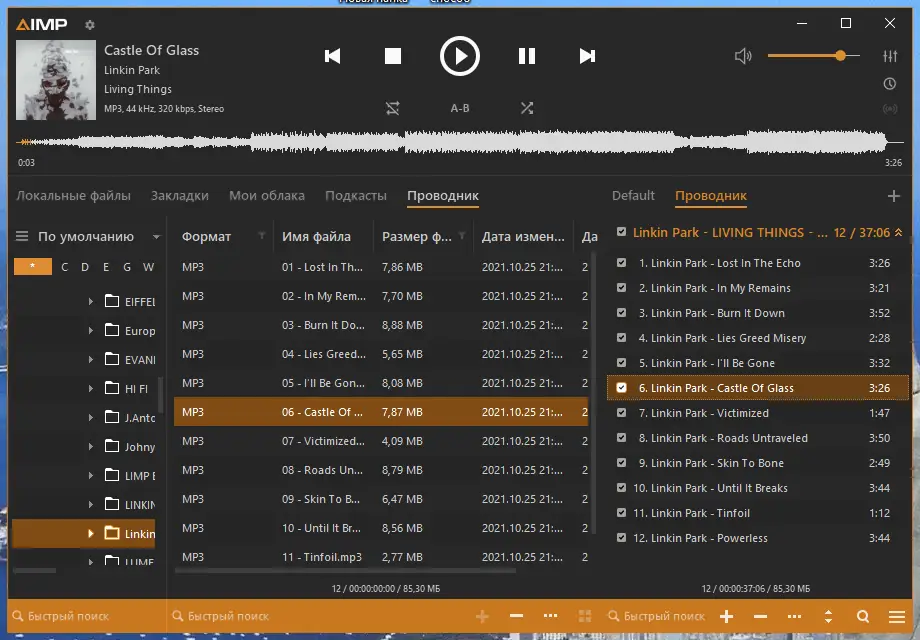This screenshot has width=920, height=640.
Task: Add files with playlist plus icon
Action: click(x=726, y=616)
